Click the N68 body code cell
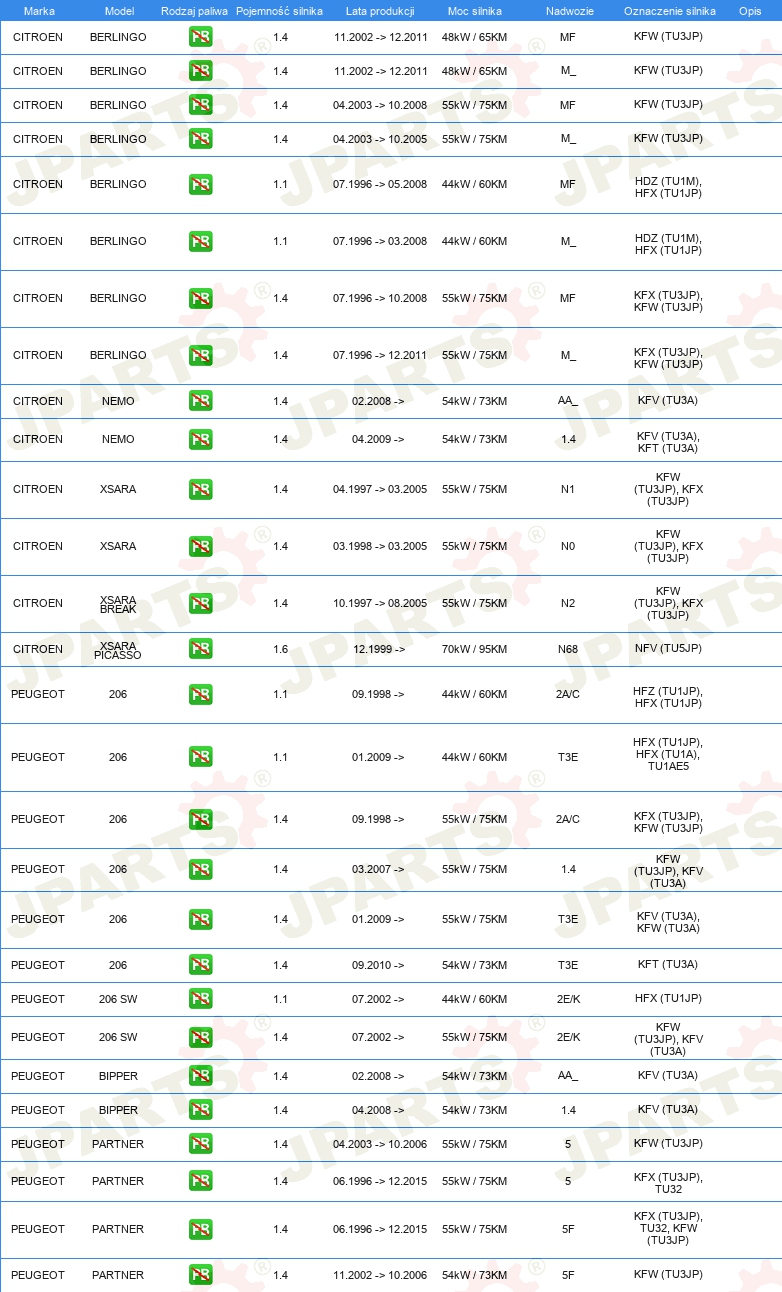This screenshot has height=1292, width=782. coord(568,649)
